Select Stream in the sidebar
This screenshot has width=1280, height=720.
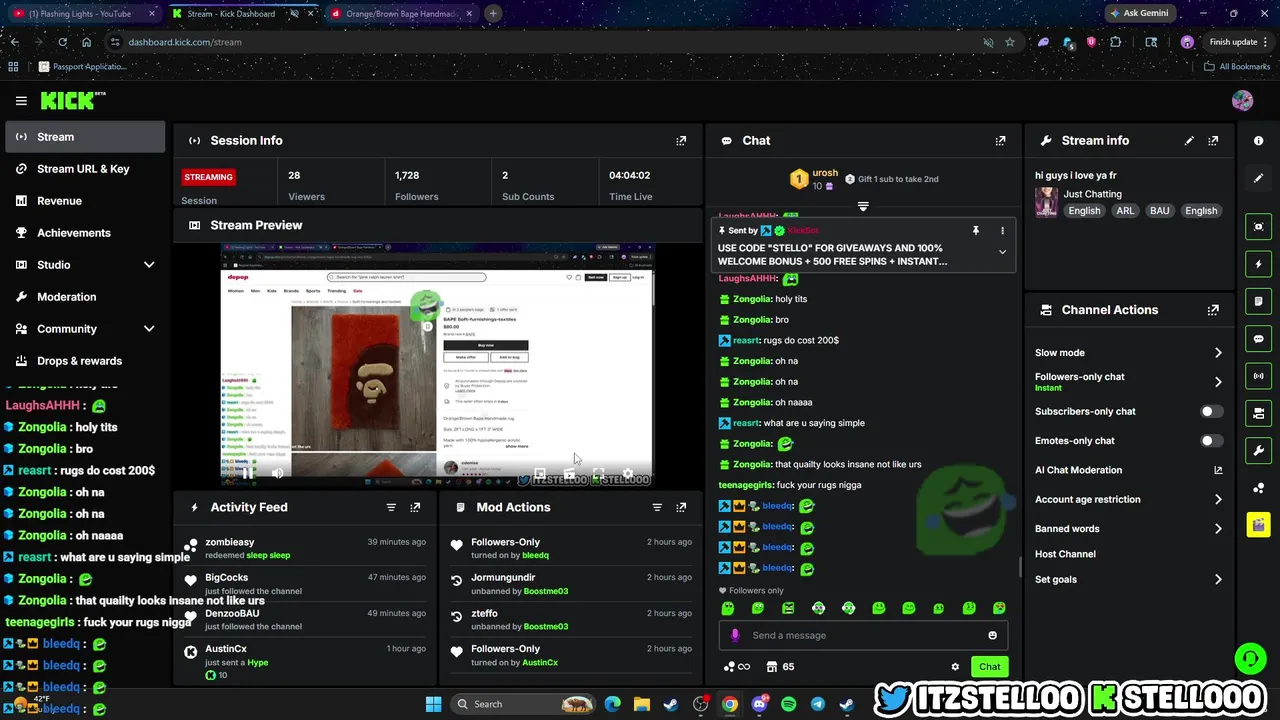[x=85, y=137]
